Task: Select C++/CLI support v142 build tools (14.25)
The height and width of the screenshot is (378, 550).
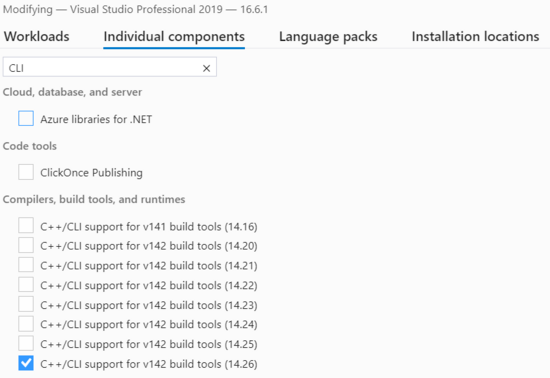Action: 26,343
